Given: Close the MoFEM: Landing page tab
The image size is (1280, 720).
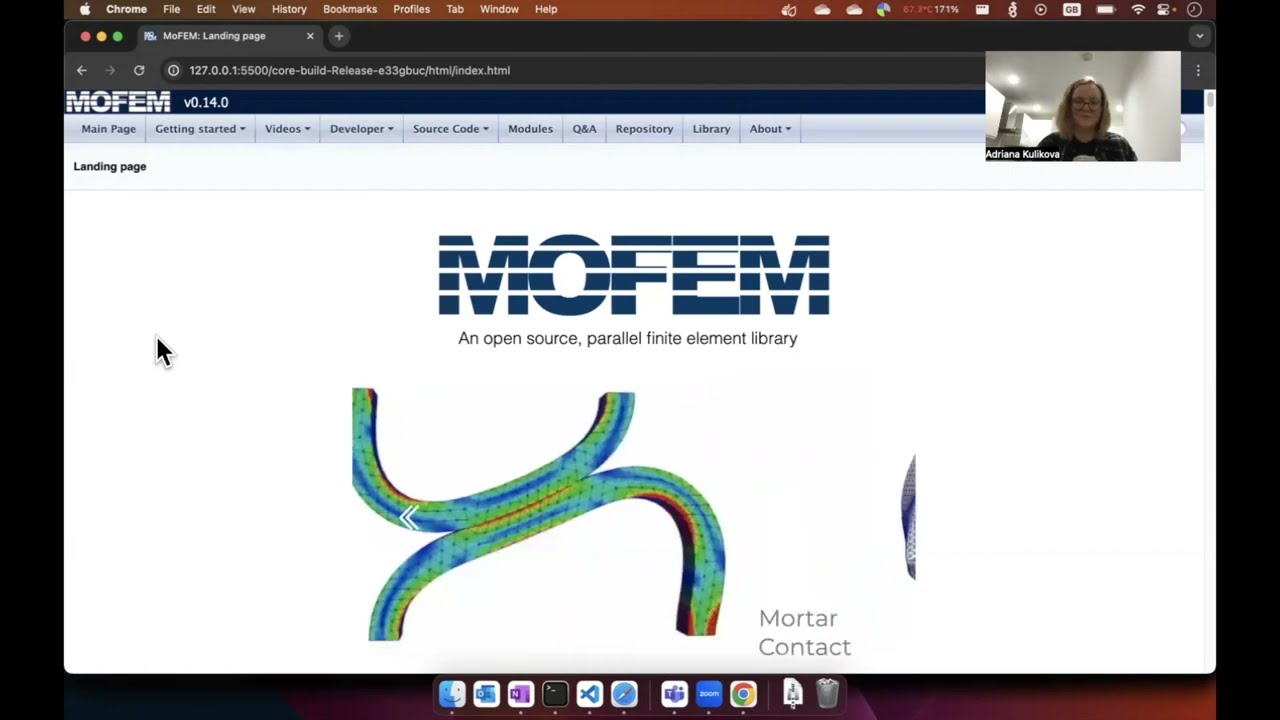Looking at the screenshot, I should (x=310, y=36).
